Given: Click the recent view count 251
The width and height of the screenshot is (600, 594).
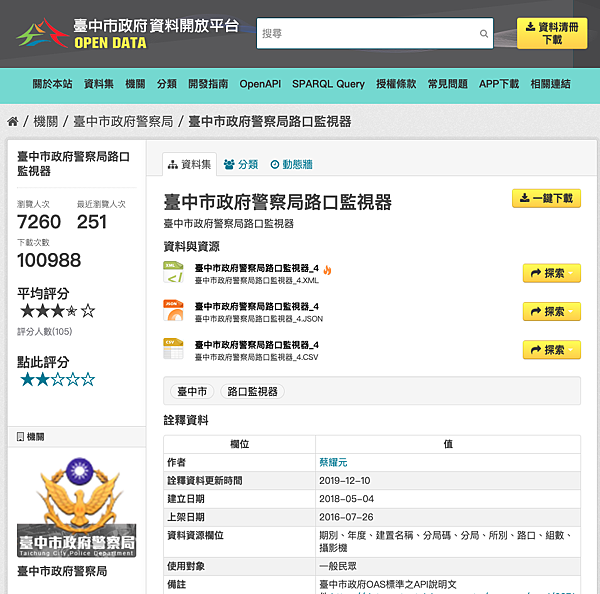Looking at the screenshot, I should tap(92, 222).
